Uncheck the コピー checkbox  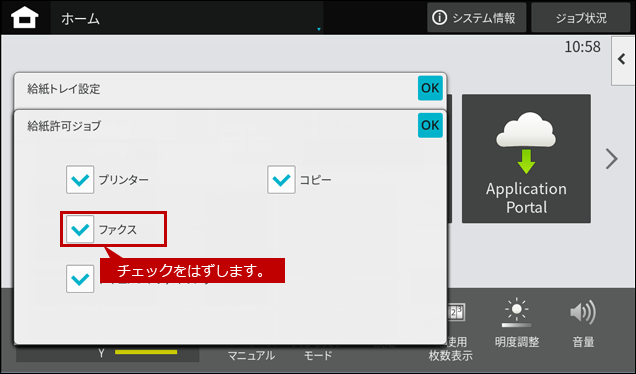281,179
